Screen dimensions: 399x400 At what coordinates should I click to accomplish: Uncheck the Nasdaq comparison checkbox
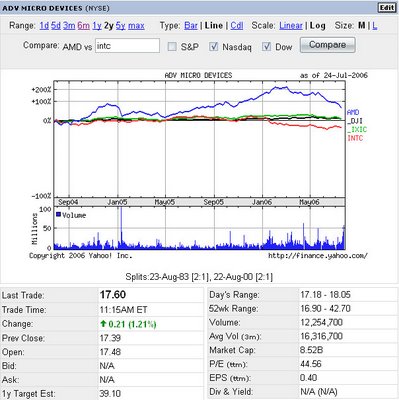coord(213,47)
